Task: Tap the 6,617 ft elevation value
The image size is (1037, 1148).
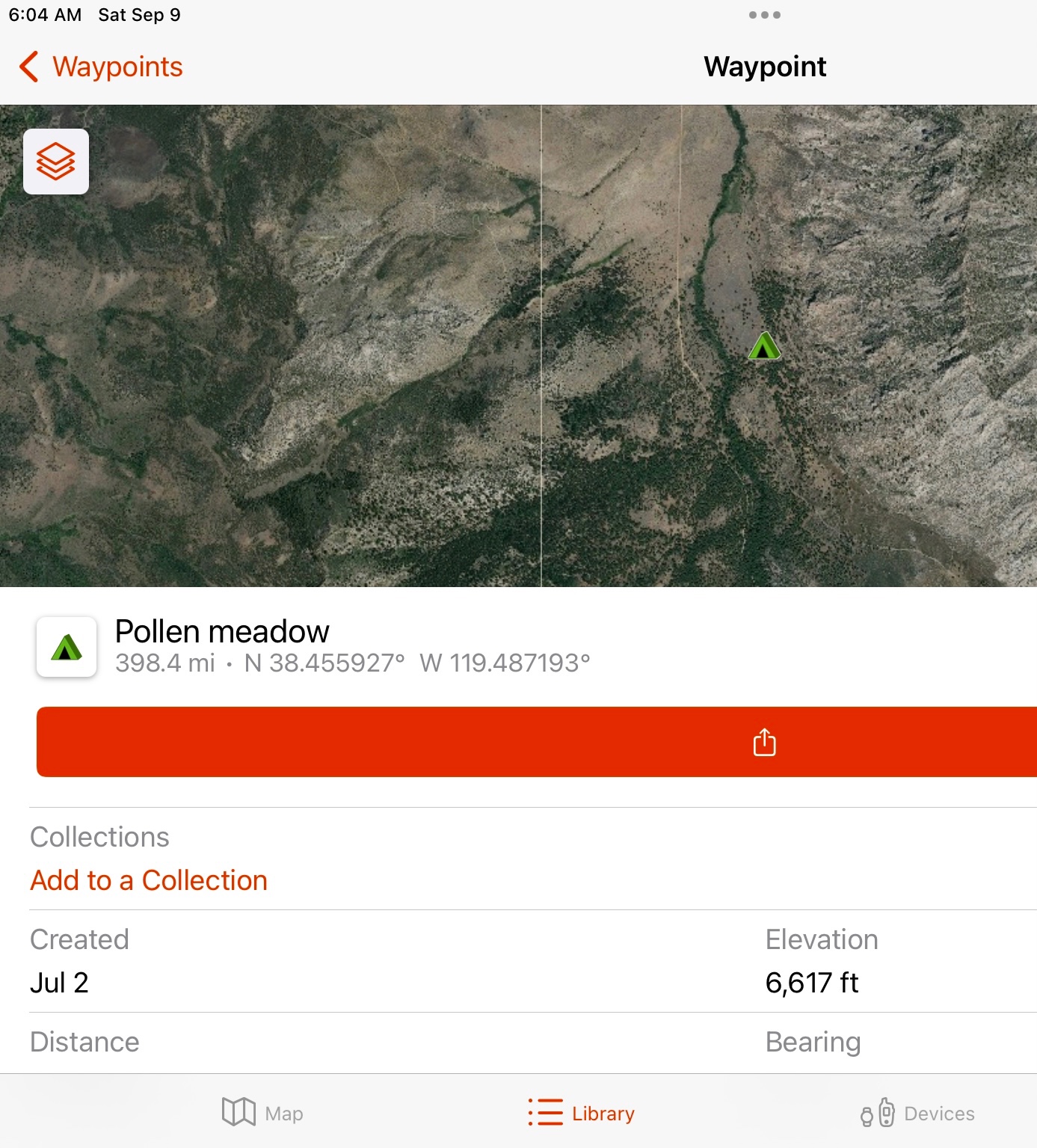Action: tap(812, 982)
